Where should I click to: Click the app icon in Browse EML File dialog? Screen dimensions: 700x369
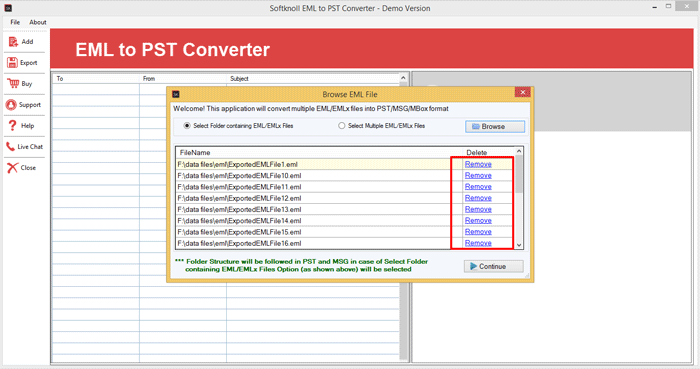(x=176, y=94)
